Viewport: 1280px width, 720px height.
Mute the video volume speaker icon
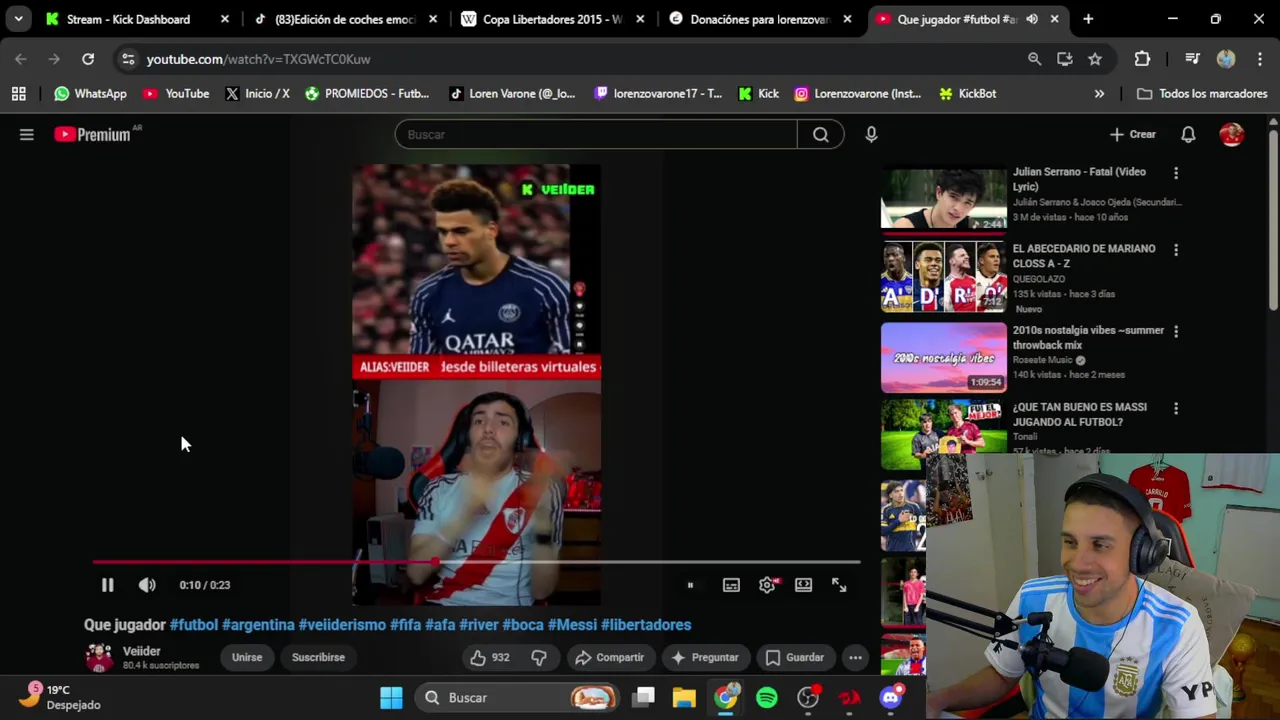[147, 585]
